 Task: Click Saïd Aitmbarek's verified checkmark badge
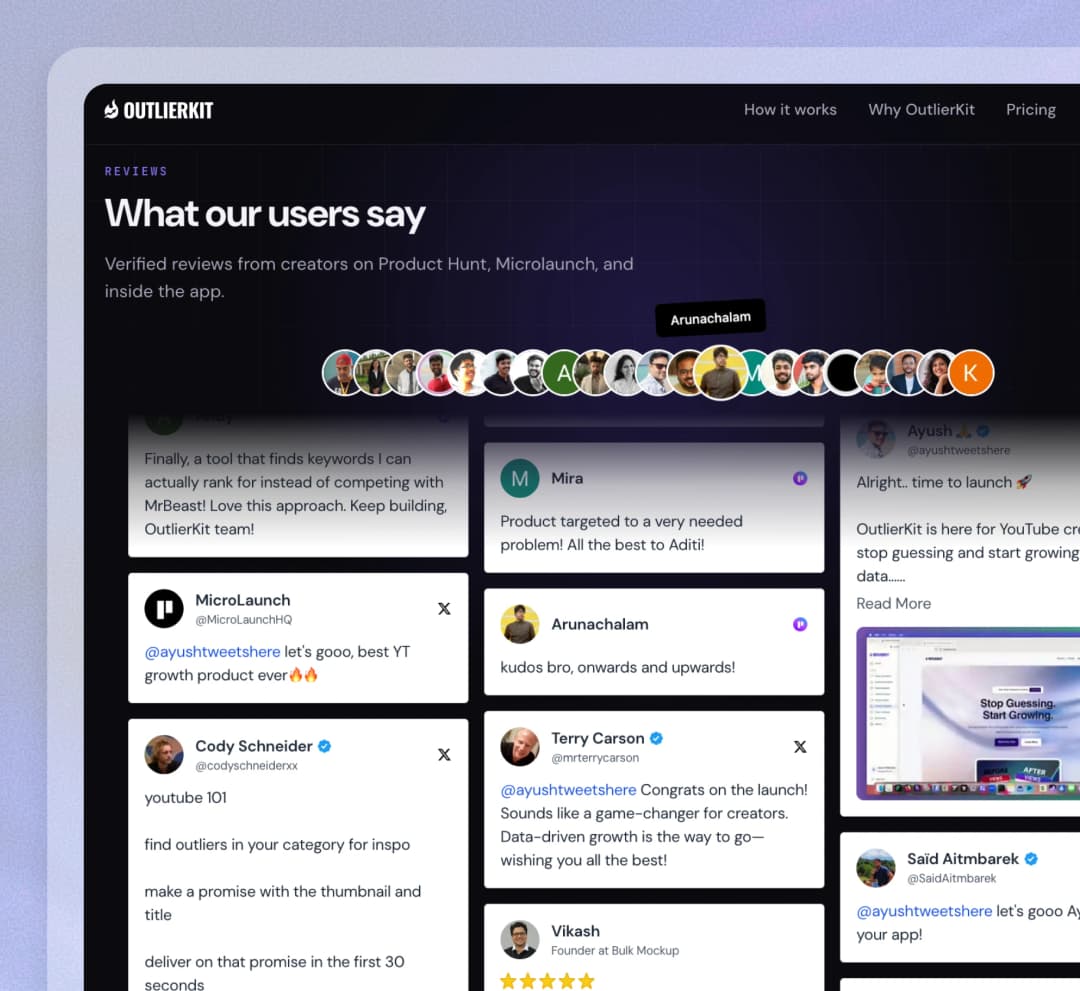[1031, 859]
